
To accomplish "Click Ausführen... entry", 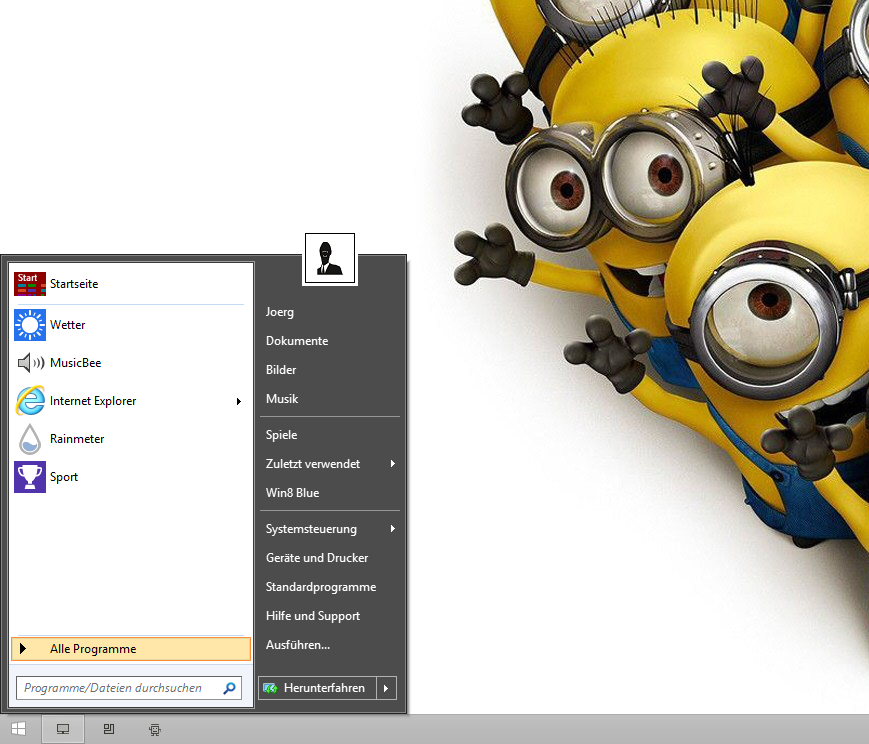I will 298,645.
